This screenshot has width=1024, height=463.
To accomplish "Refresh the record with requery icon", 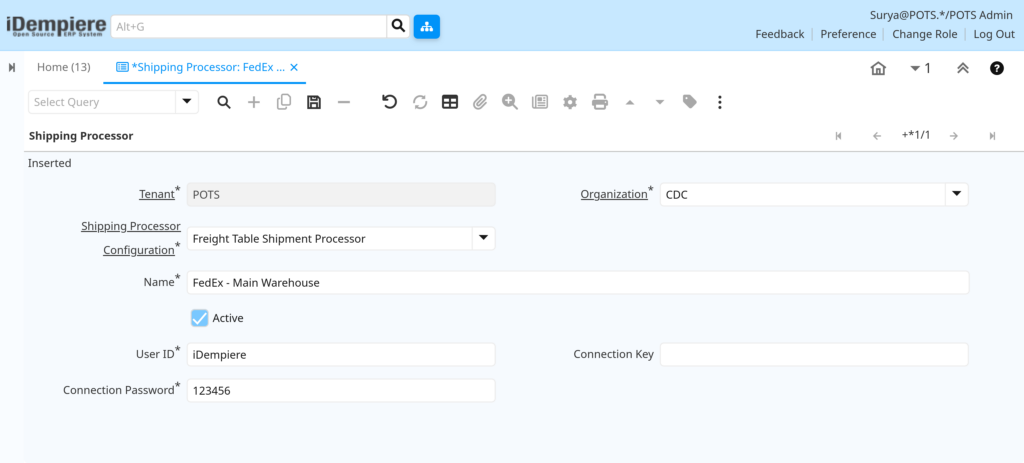I will (420, 102).
